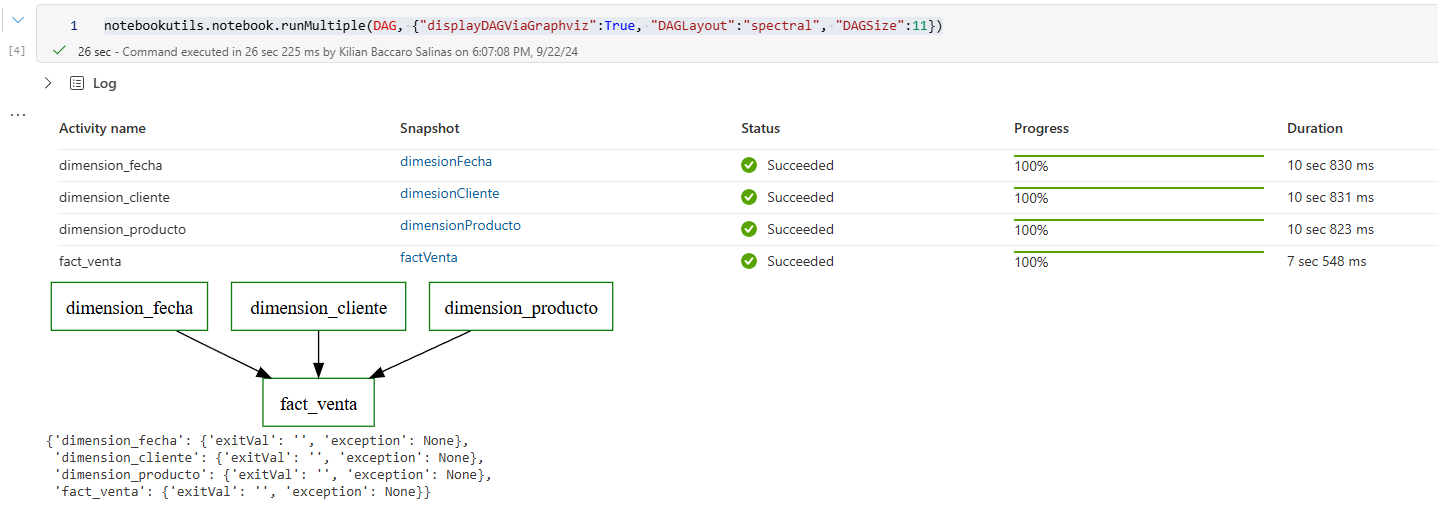The image size is (1438, 514).
Task: Click the dimension_cliente Succeeded status icon
Action: click(749, 197)
